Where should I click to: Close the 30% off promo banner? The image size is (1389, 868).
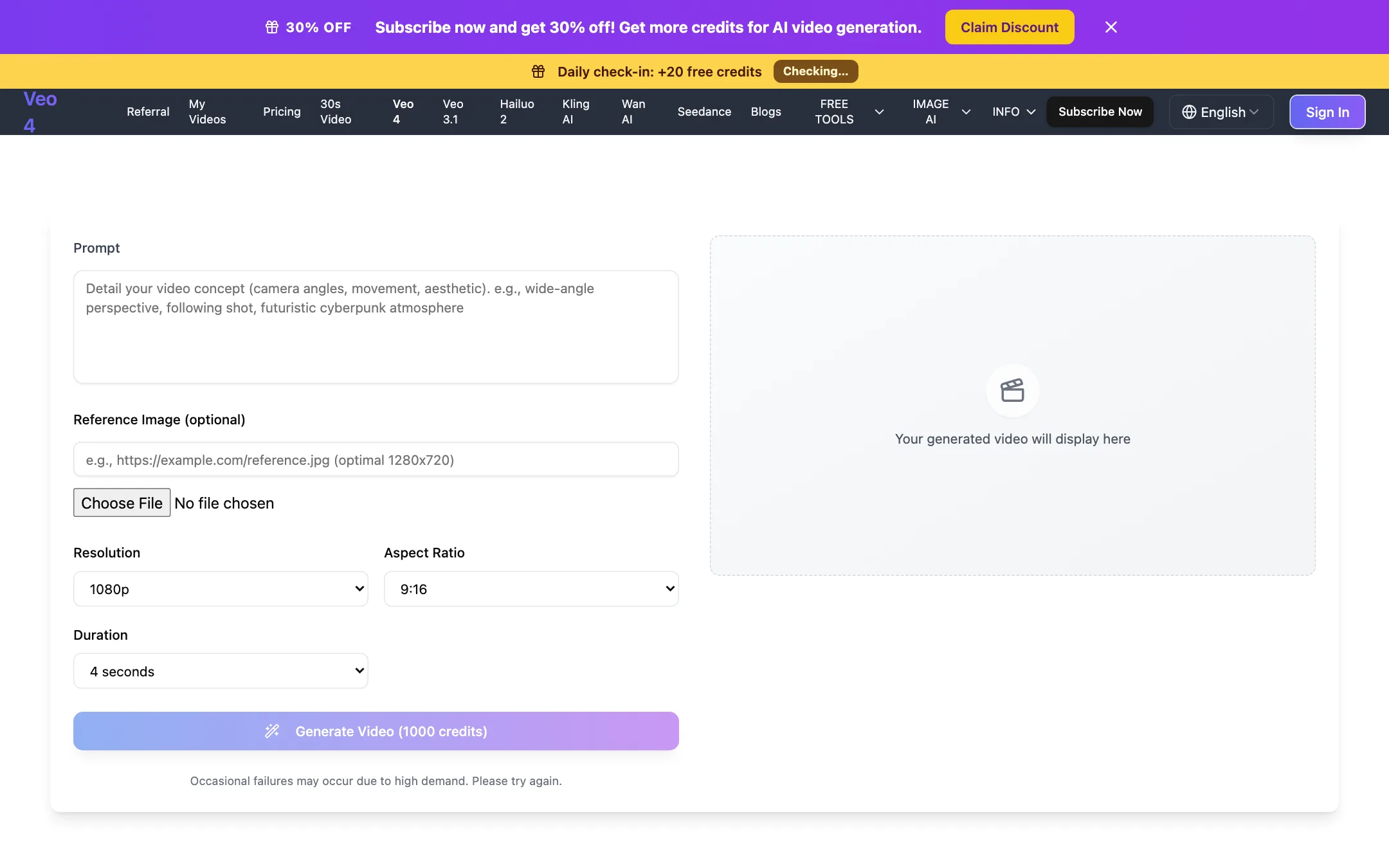1111,27
